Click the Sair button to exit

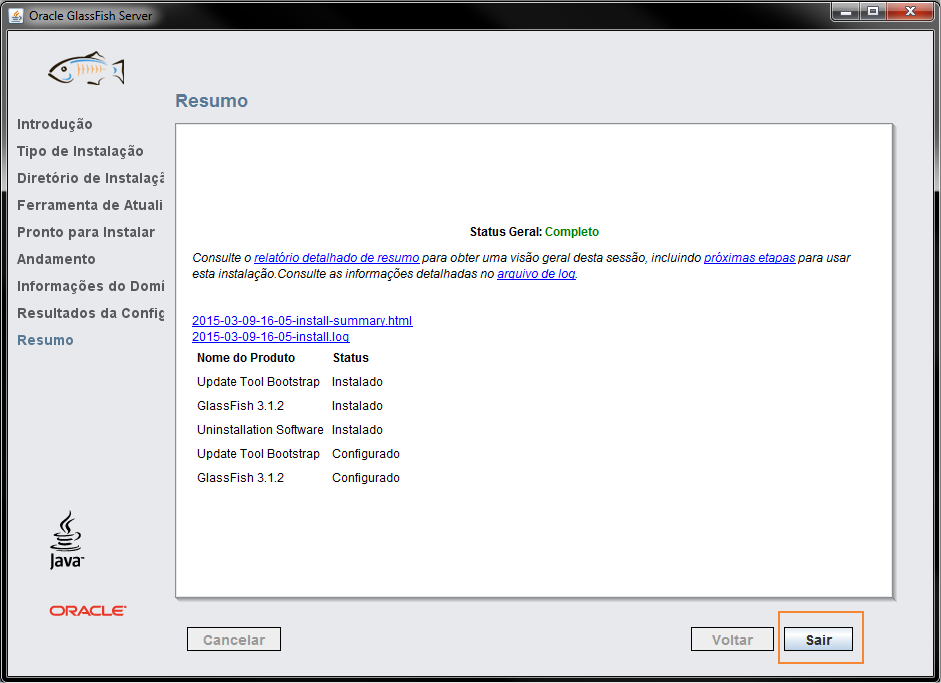tap(819, 640)
